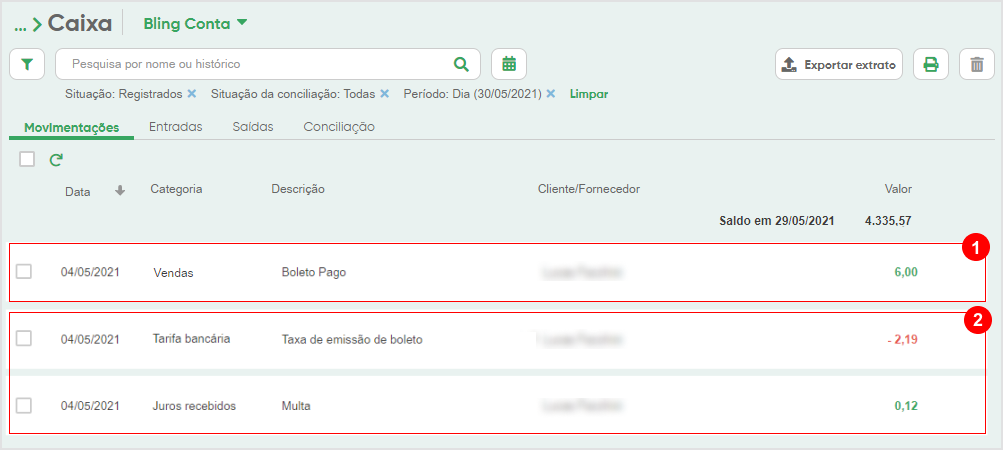This screenshot has height=450, width=1003.
Task: Open the Bling Conta dropdown
Action: tap(195, 24)
